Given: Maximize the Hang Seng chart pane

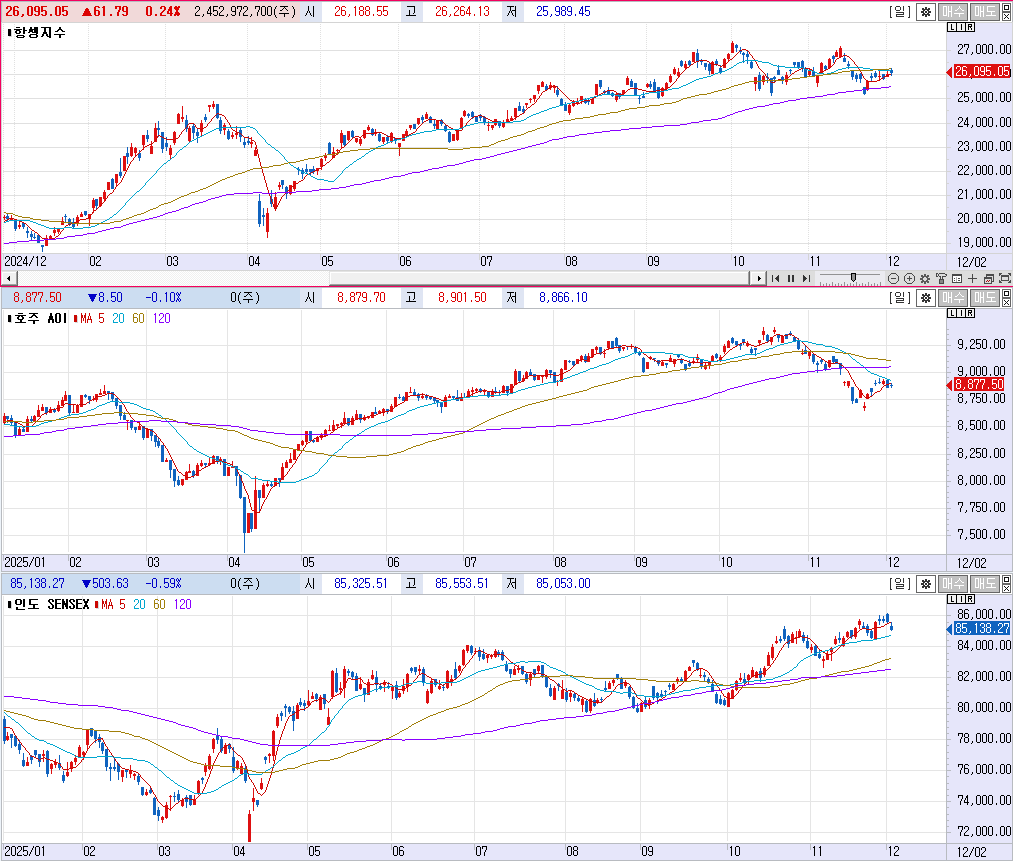Looking at the screenshot, I should point(1007,7).
